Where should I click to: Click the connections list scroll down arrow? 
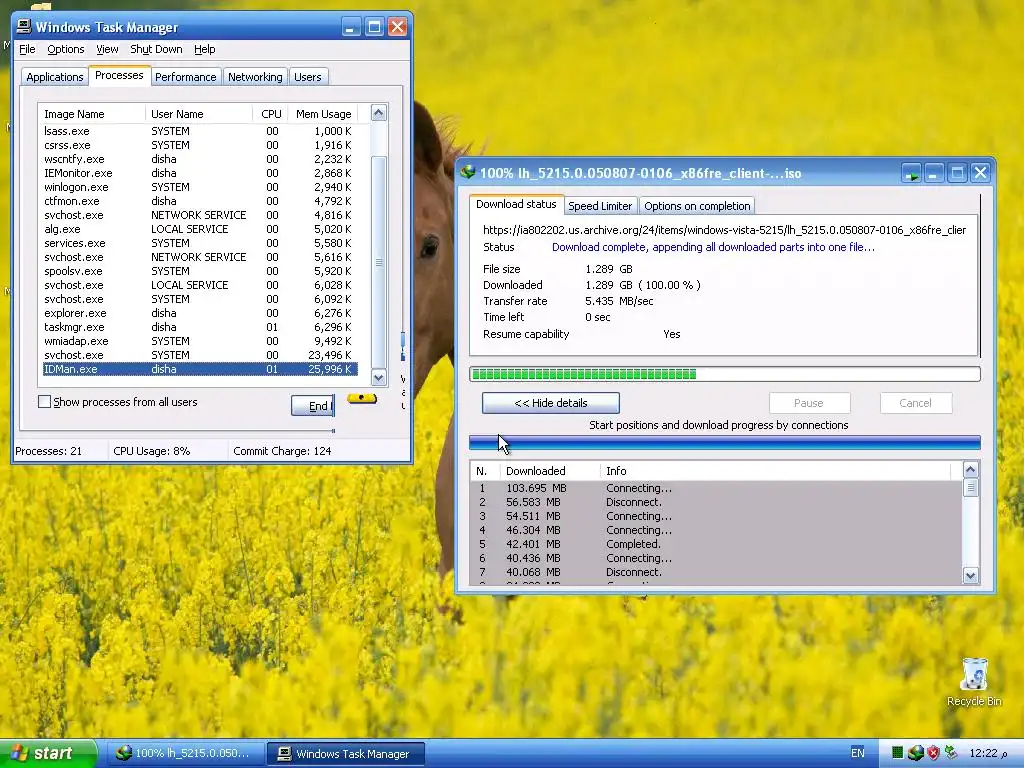970,575
